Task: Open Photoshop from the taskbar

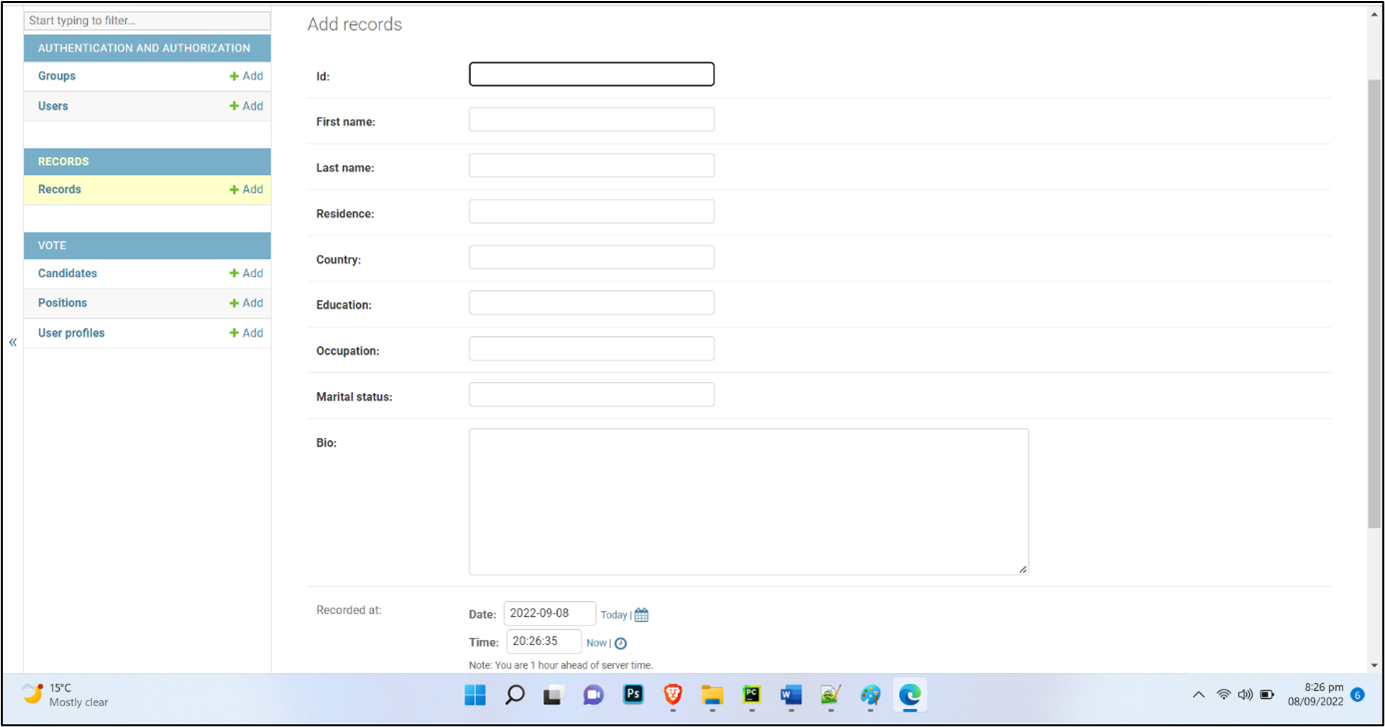Action: (633, 695)
